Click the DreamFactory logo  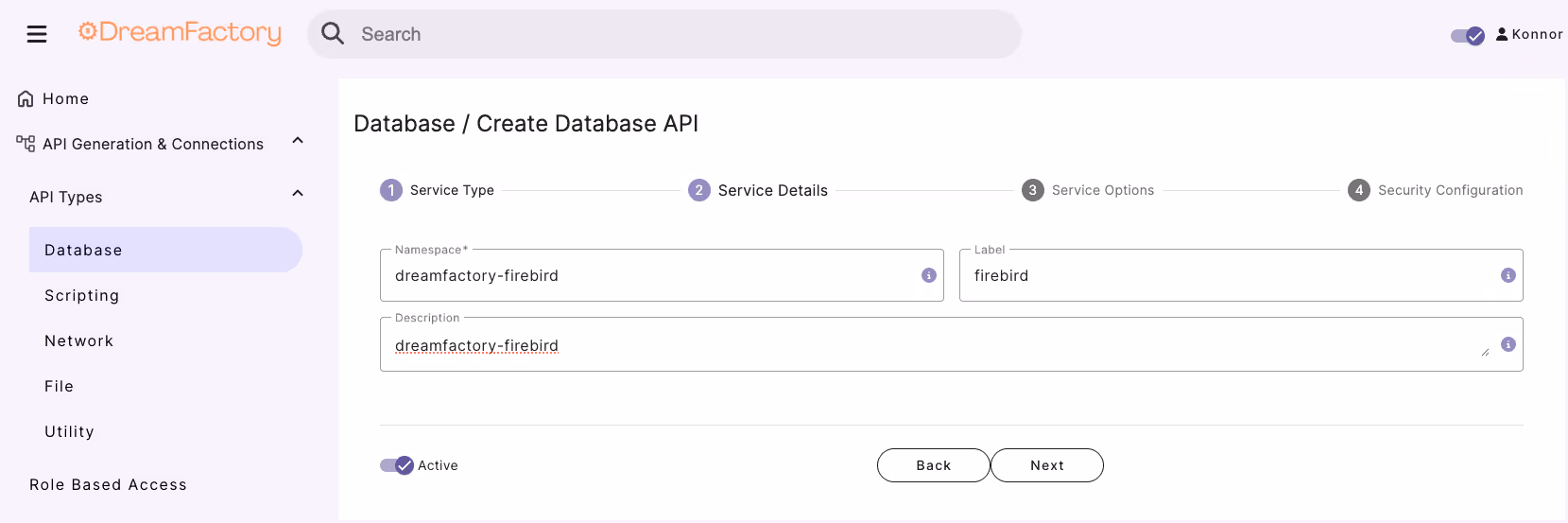tap(180, 33)
